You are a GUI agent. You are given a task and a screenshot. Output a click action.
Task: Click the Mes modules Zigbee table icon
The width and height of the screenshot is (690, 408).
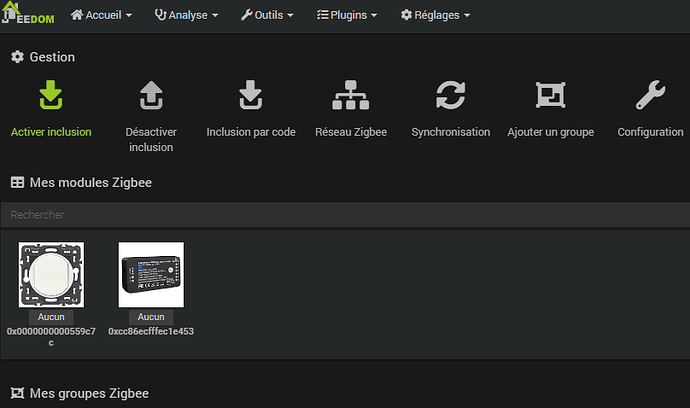point(17,182)
